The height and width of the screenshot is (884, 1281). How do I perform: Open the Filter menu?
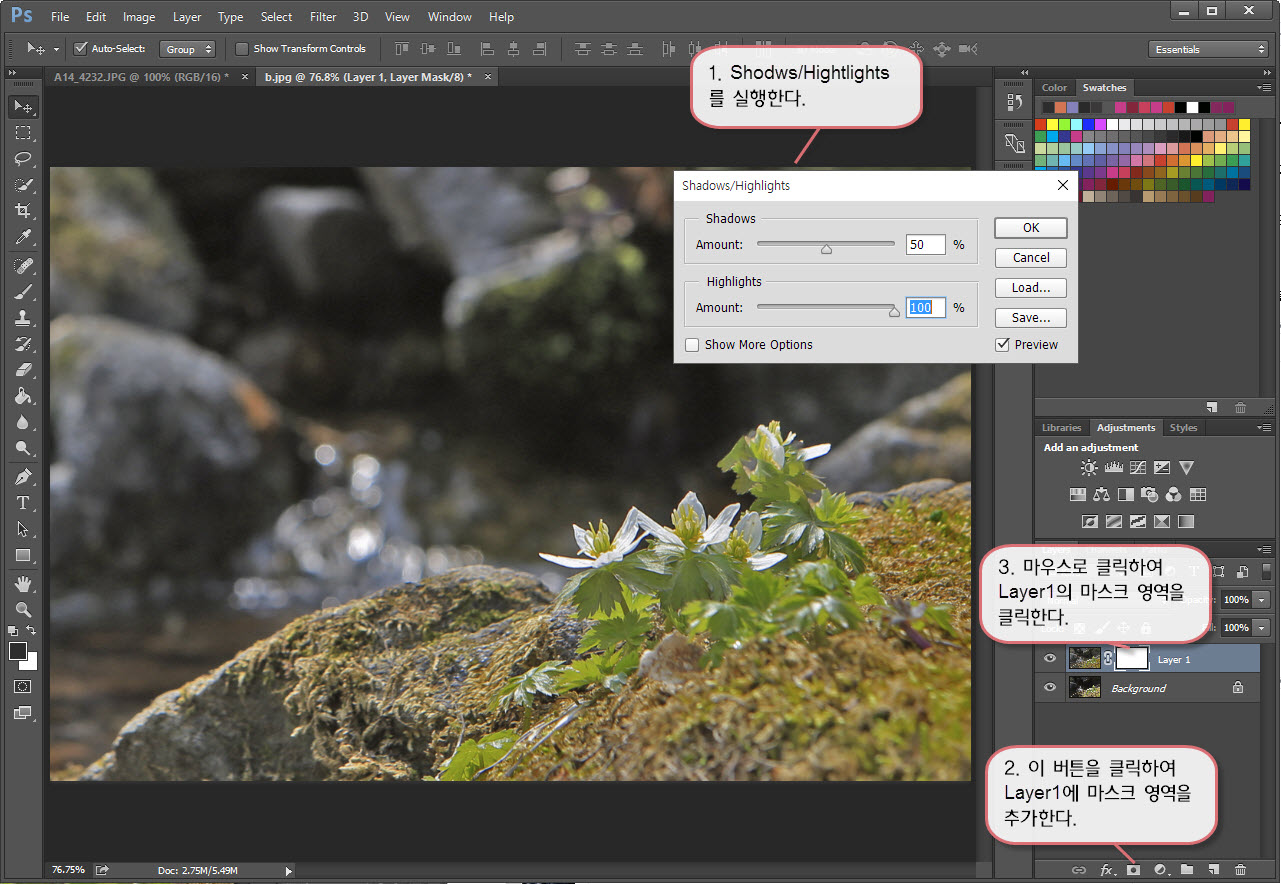coord(323,17)
